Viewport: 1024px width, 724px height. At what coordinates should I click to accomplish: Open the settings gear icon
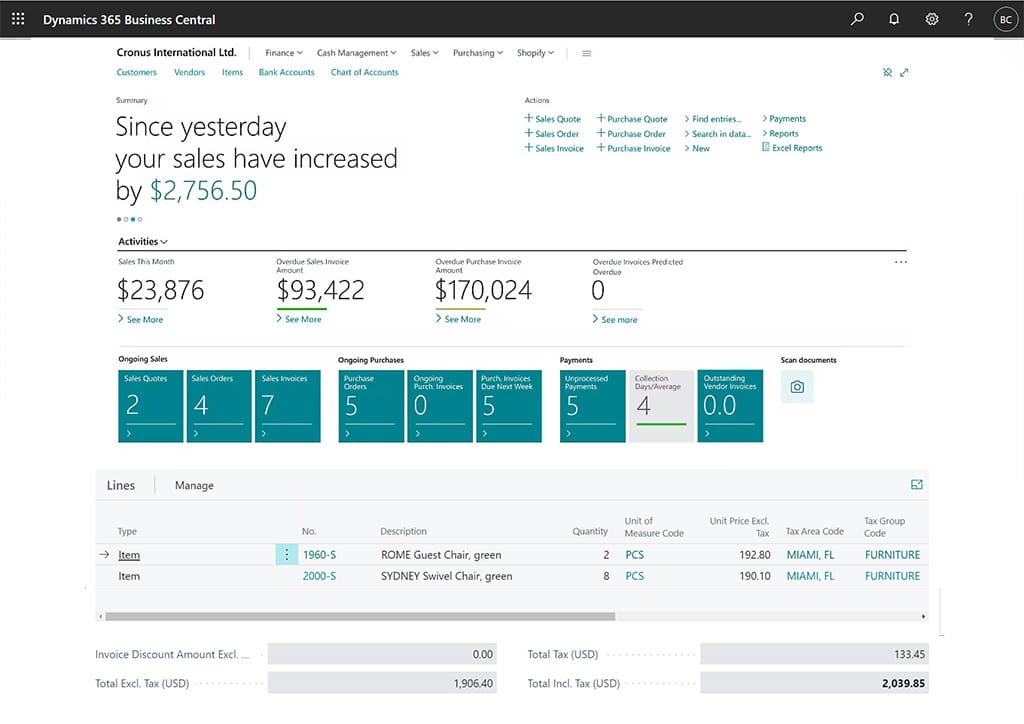[x=931, y=19]
